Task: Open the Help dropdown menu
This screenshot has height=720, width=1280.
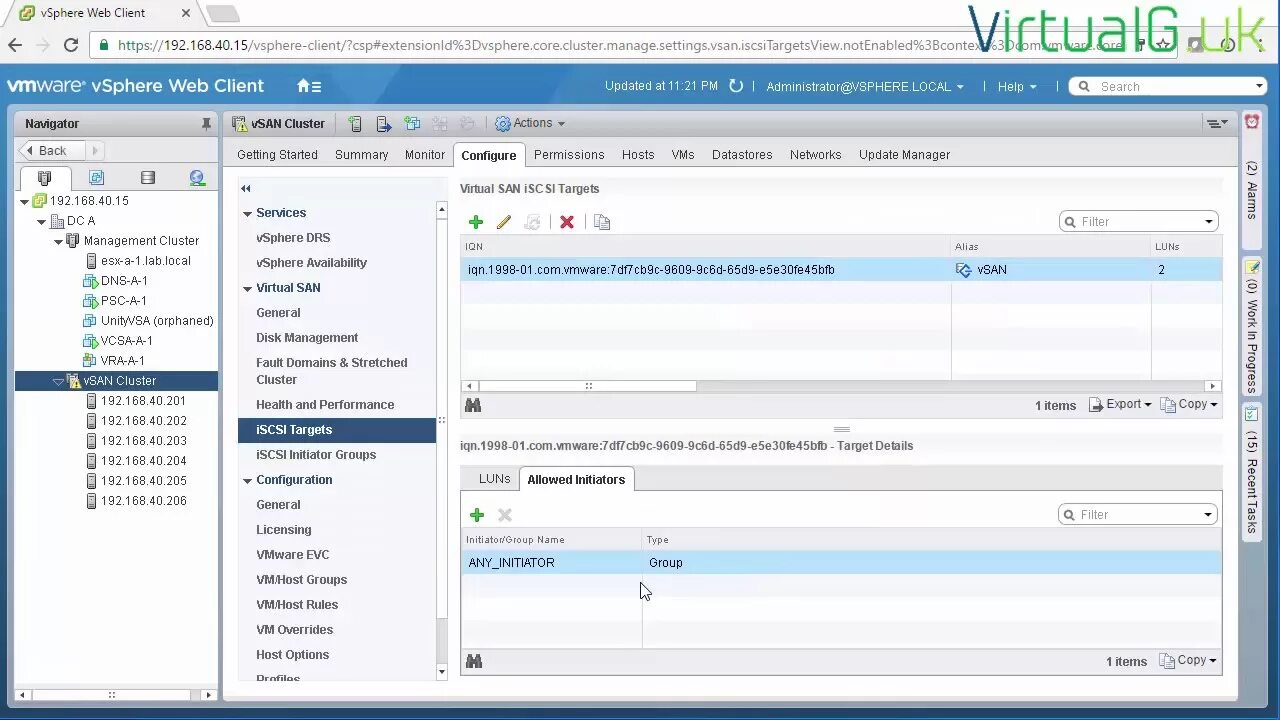Action: [x=1017, y=87]
